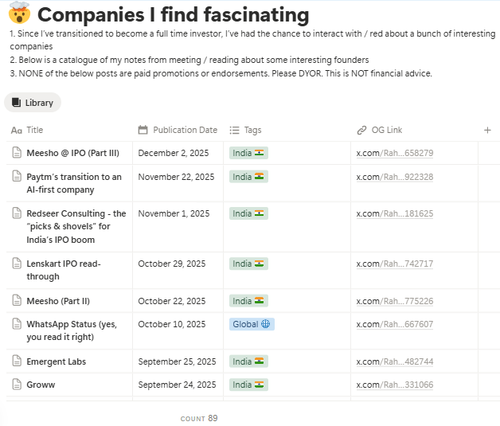500x426 pixels.
Task: Click the India tag in Redseer Consulting row
Action: (x=248, y=213)
